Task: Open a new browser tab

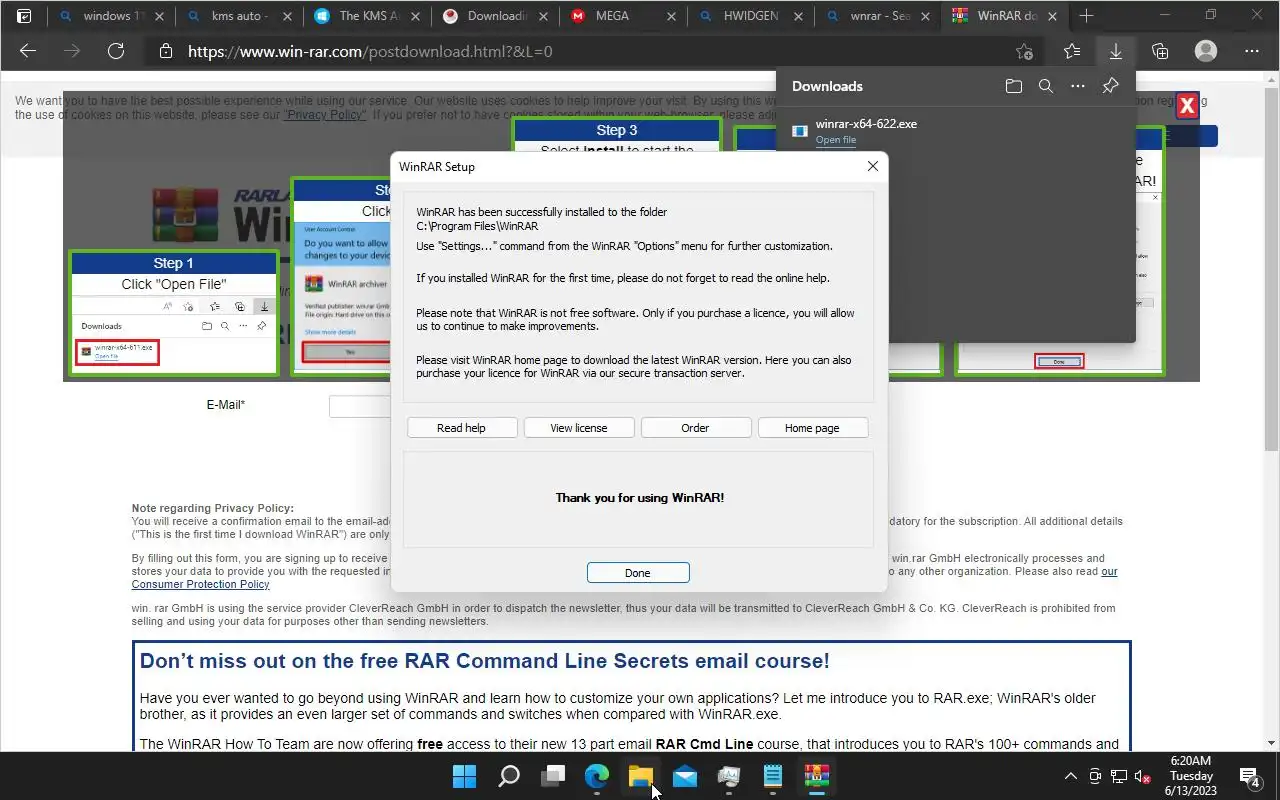Action: pyautogui.click(x=1086, y=16)
